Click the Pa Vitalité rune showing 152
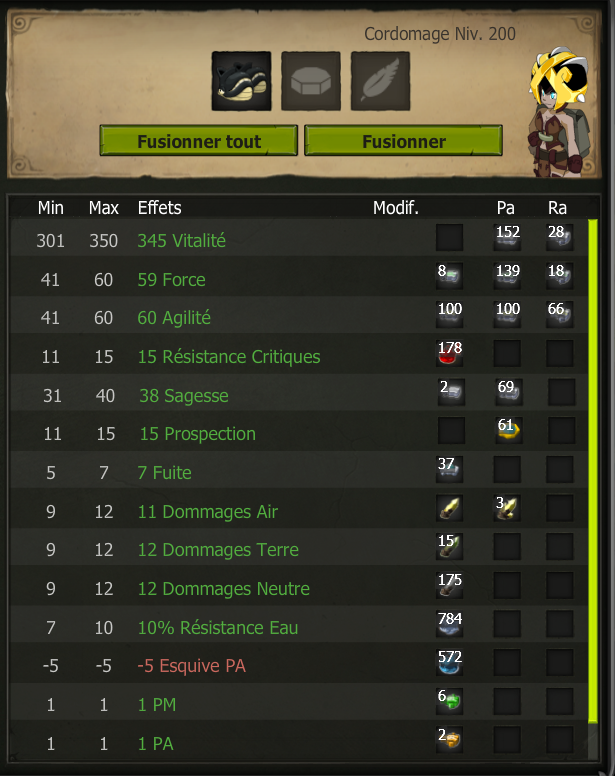Viewport: 615px width, 776px height. pos(507,237)
